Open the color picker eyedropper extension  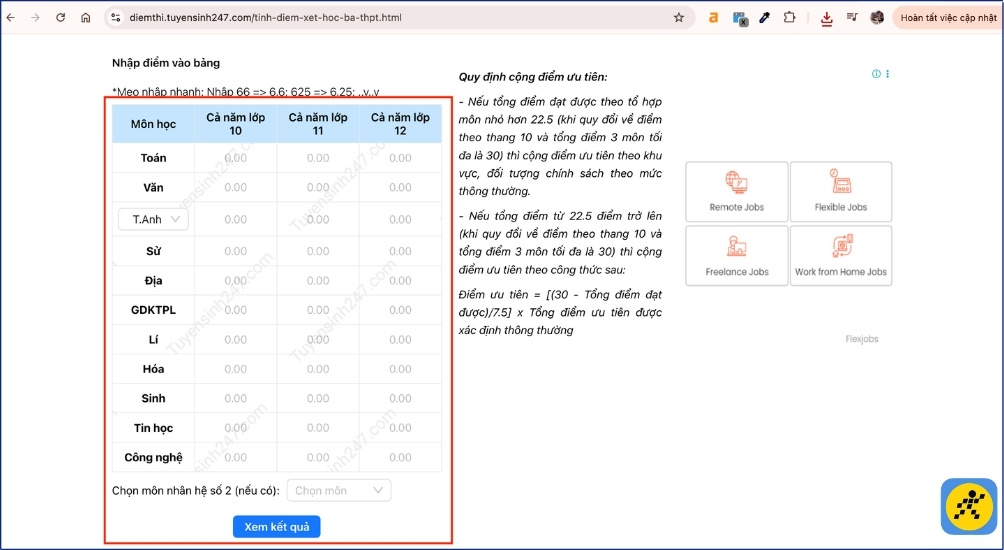pos(765,18)
